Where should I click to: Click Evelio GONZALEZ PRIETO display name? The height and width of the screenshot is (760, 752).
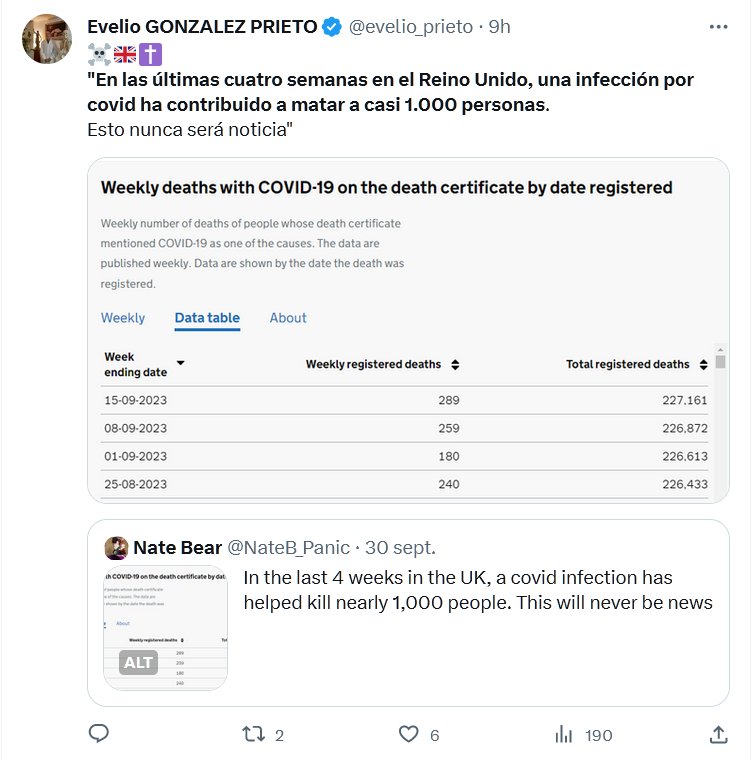click(203, 27)
